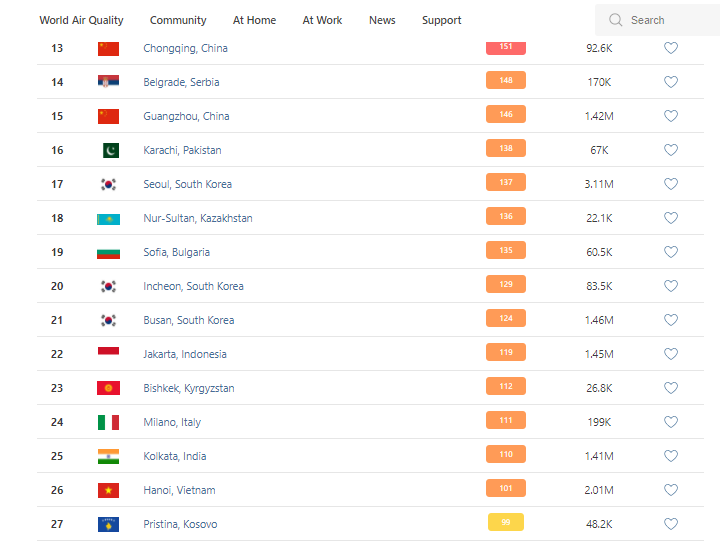Open the Sofia, Bulgaria city link
This screenshot has height=543, width=720.
pyautogui.click(x=176, y=252)
